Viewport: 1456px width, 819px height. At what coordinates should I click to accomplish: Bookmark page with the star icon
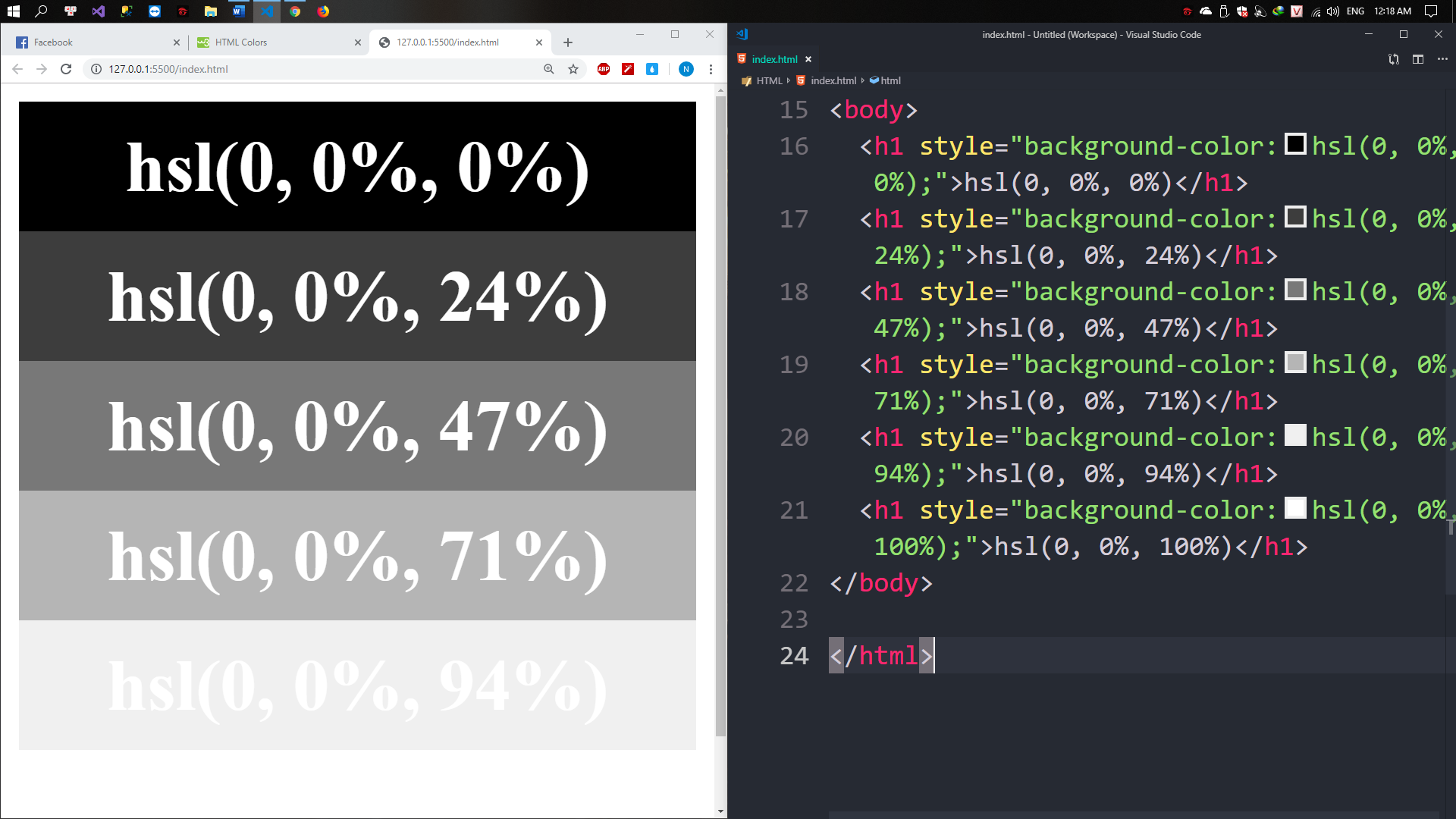click(573, 69)
